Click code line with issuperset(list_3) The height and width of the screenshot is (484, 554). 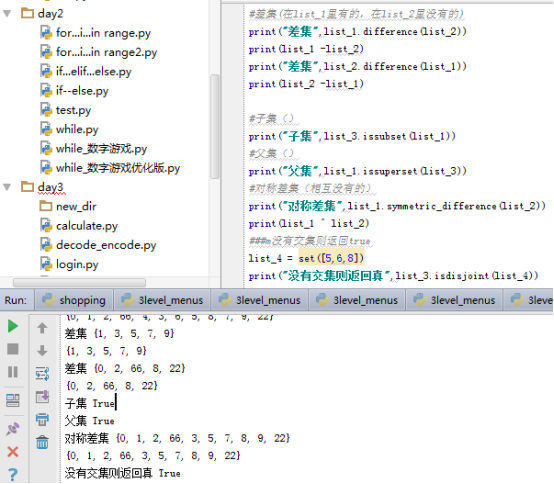[x=358, y=171]
